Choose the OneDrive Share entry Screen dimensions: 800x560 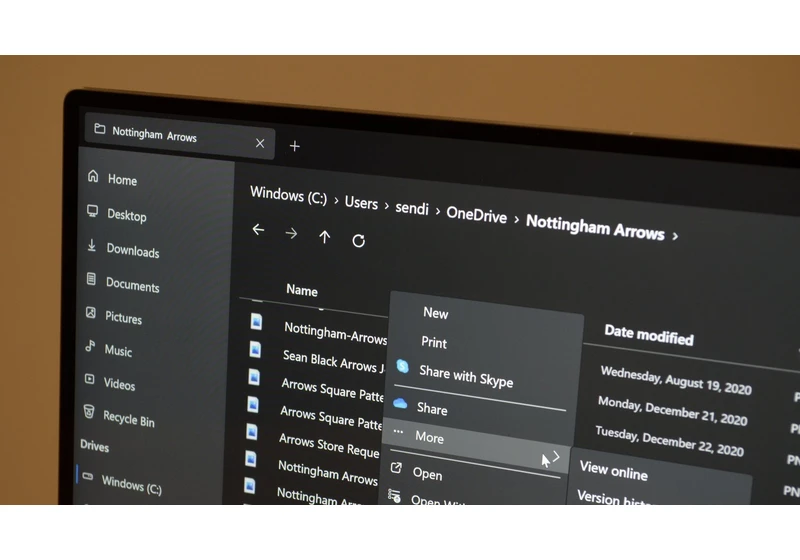tap(432, 409)
